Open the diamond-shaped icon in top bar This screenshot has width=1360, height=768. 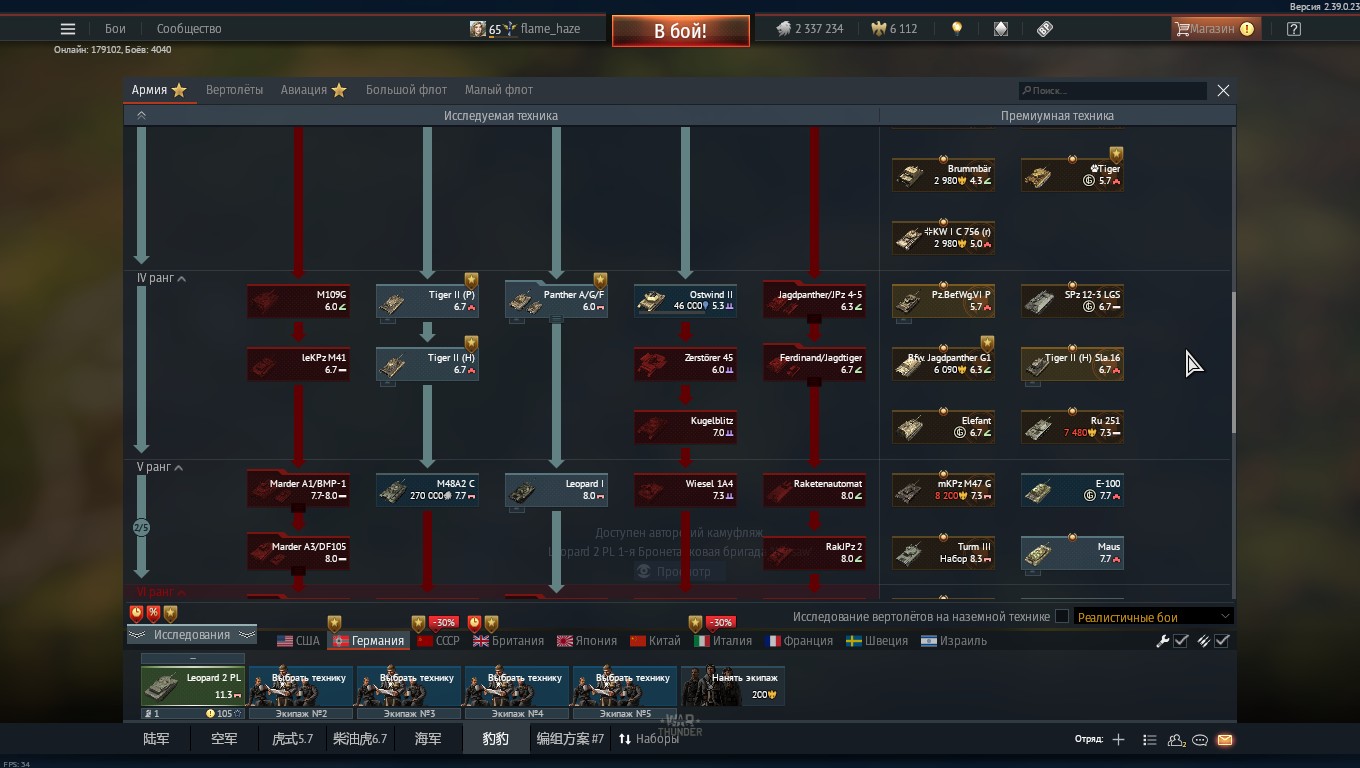(1001, 29)
